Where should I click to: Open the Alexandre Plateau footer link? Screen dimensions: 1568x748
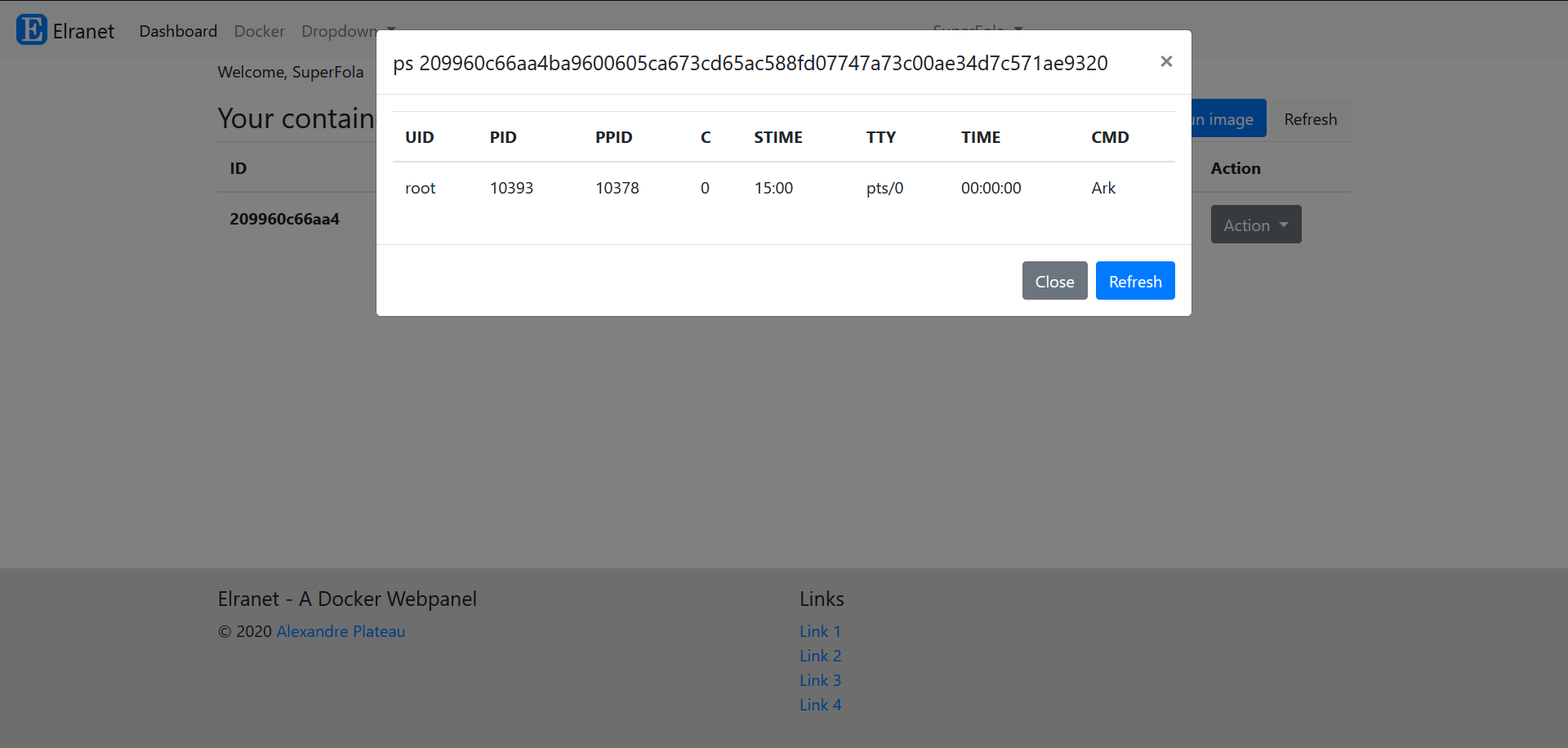tap(341, 631)
